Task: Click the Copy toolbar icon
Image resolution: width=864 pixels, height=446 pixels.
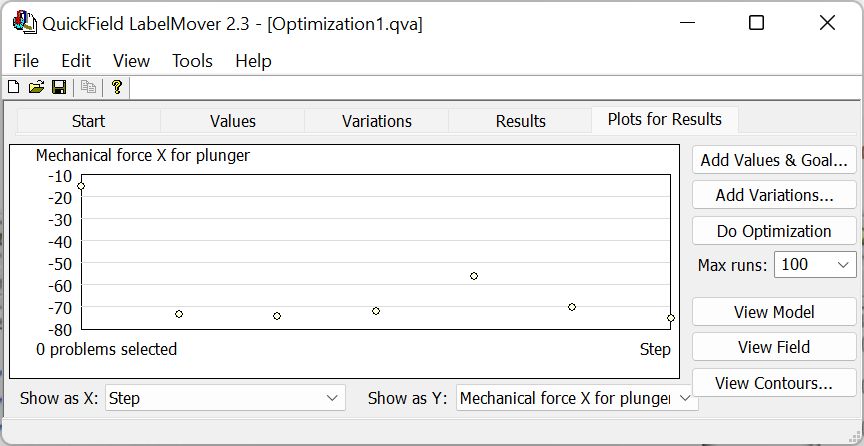Action: 88,88
